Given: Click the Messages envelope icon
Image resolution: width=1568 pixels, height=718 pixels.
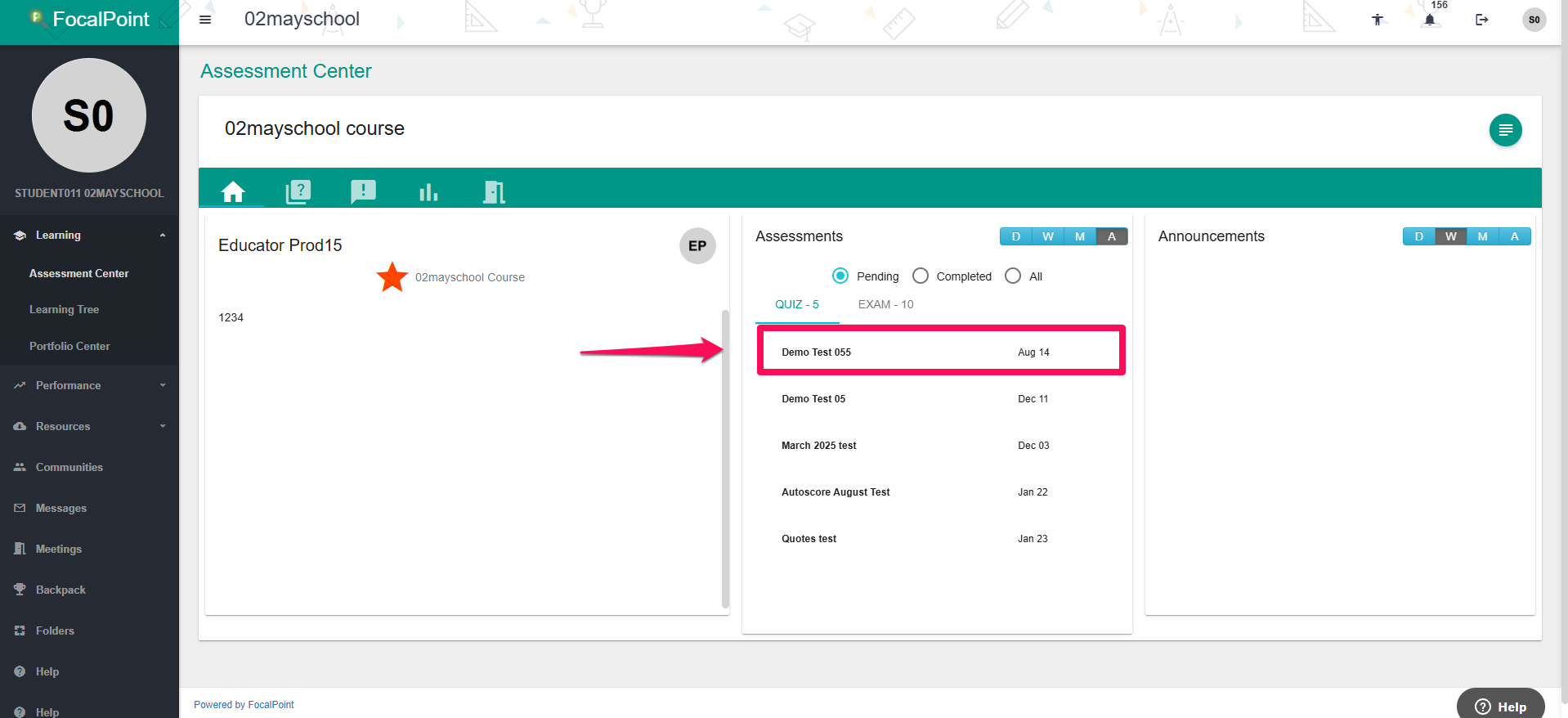Looking at the screenshot, I should pyautogui.click(x=20, y=508).
